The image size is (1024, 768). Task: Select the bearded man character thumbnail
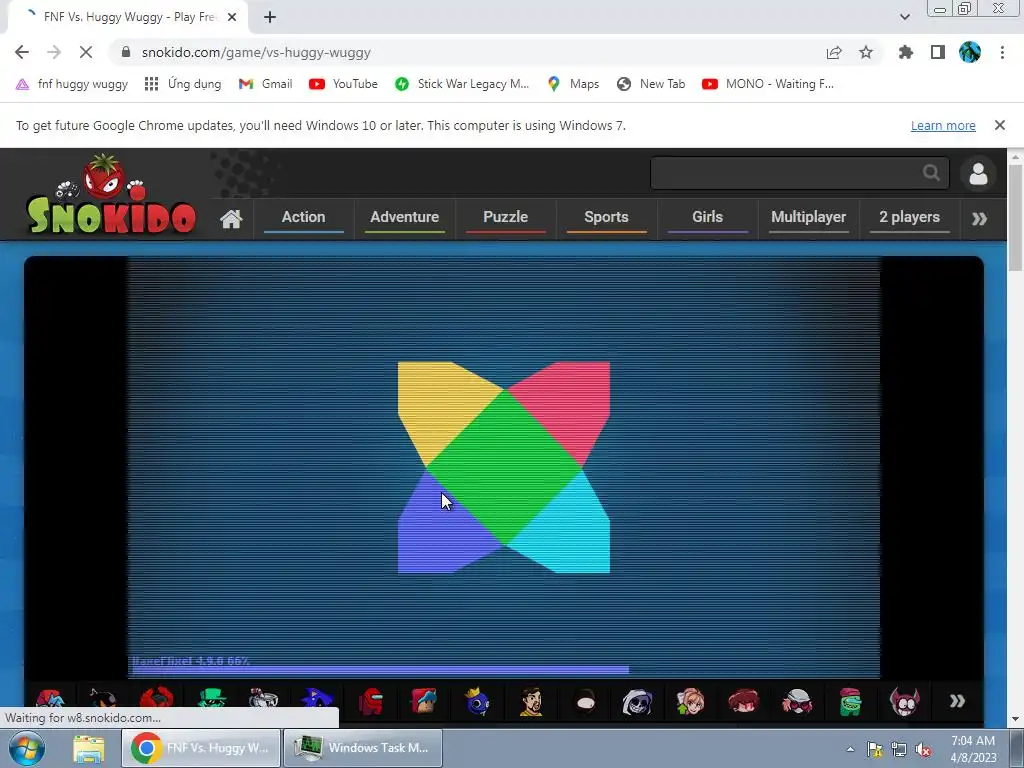click(x=530, y=701)
